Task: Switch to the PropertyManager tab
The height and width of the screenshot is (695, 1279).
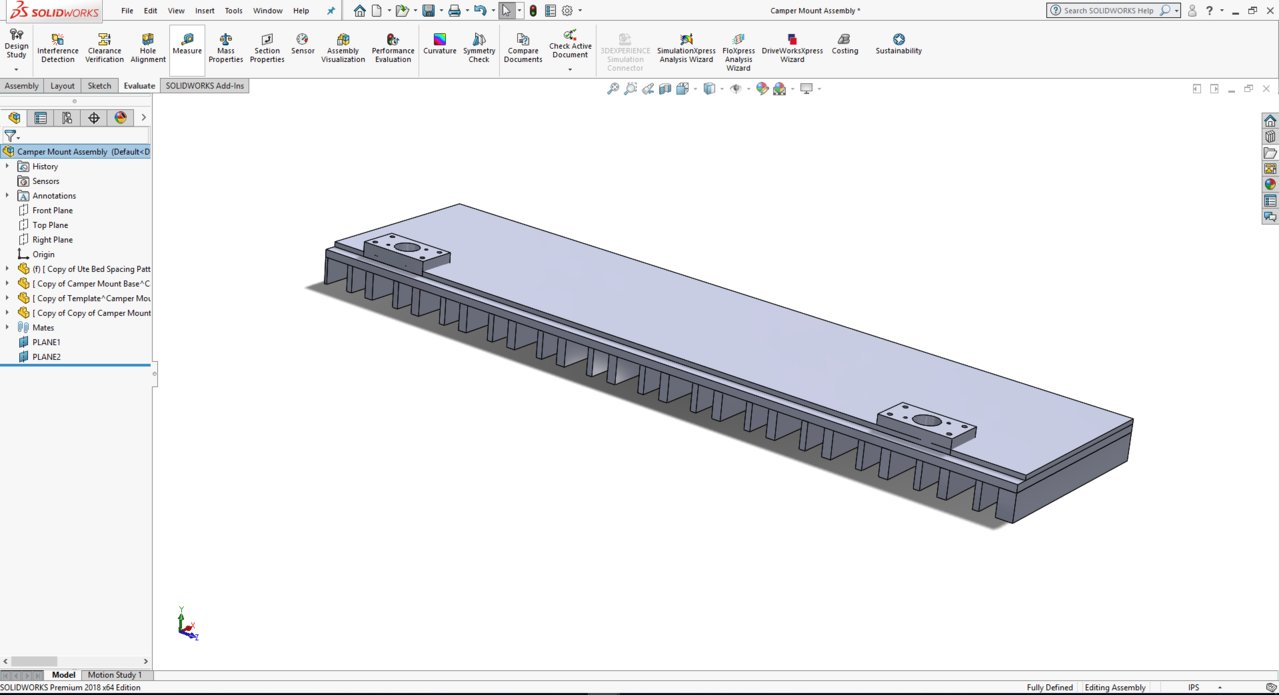Action: 41,118
